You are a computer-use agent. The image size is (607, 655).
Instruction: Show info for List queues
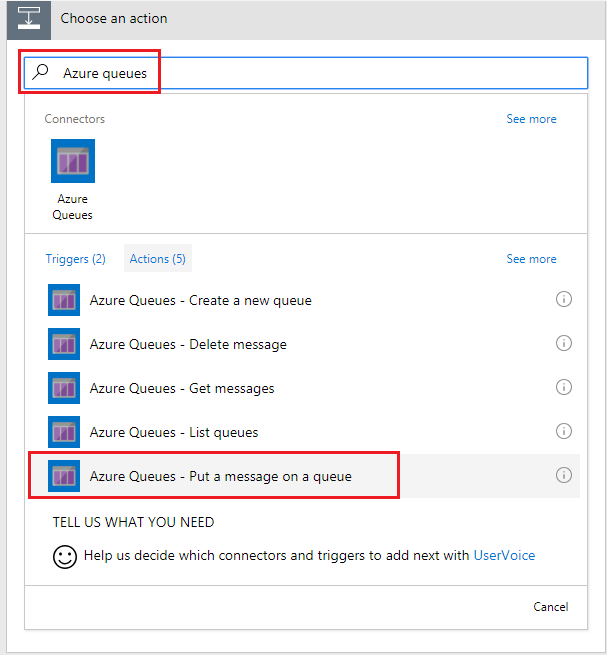pos(564,431)
